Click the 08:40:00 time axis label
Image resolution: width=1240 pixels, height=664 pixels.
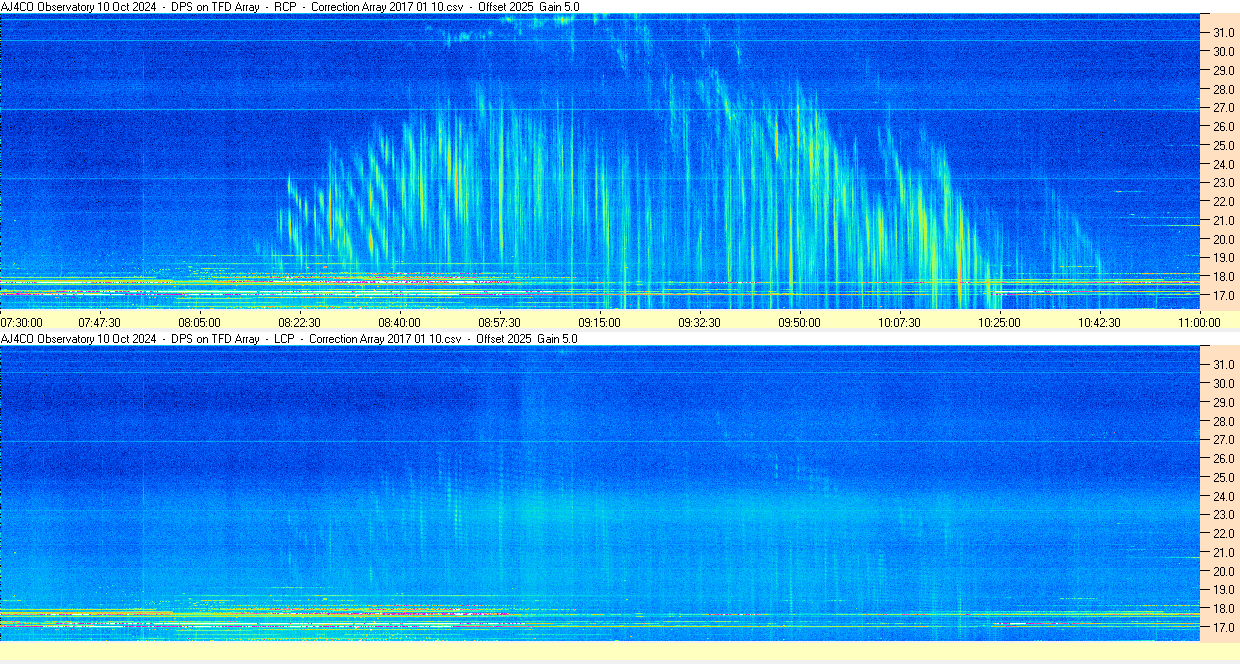399,323
